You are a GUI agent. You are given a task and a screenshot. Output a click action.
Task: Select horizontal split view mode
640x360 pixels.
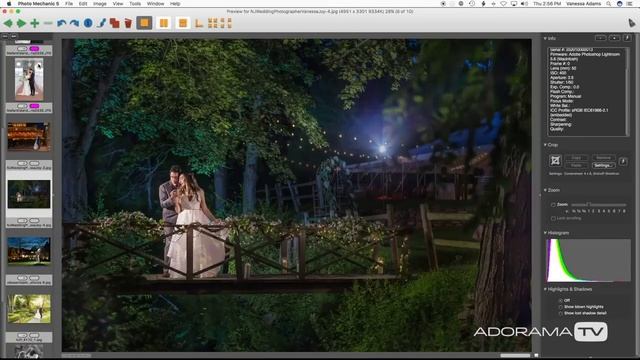tap(183, 23)
